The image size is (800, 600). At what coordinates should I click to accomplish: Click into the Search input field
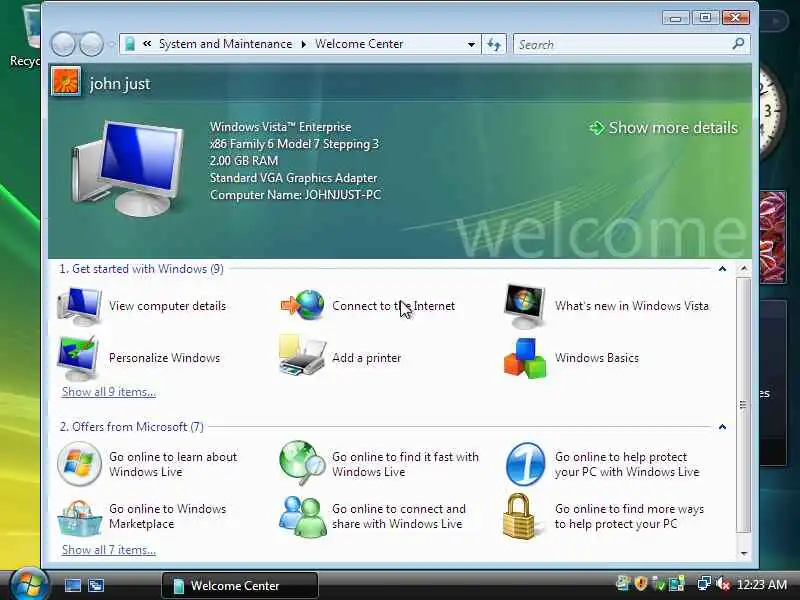(x=622, y=44)
